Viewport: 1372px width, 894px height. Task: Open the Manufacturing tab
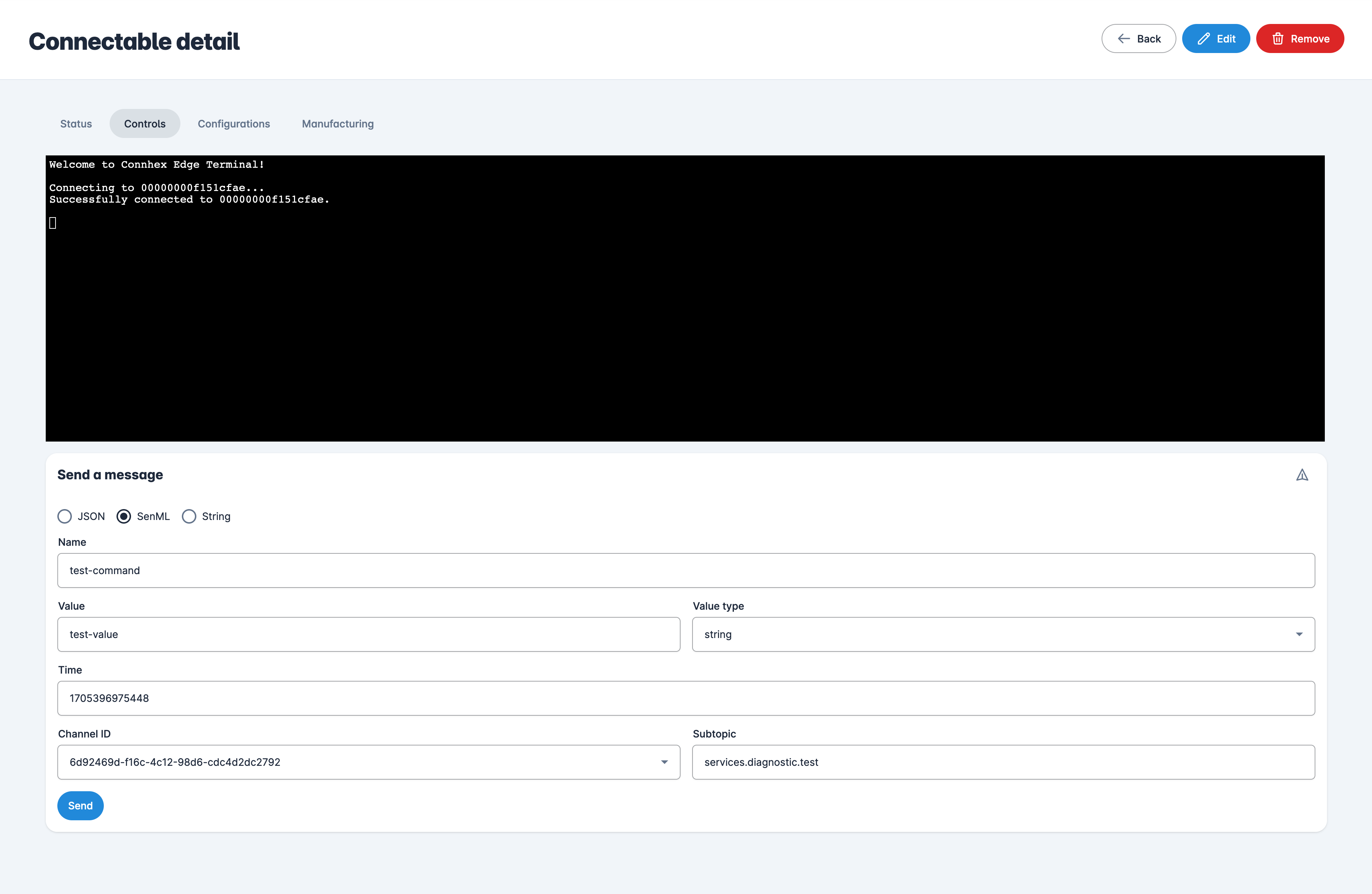[337, 123]
